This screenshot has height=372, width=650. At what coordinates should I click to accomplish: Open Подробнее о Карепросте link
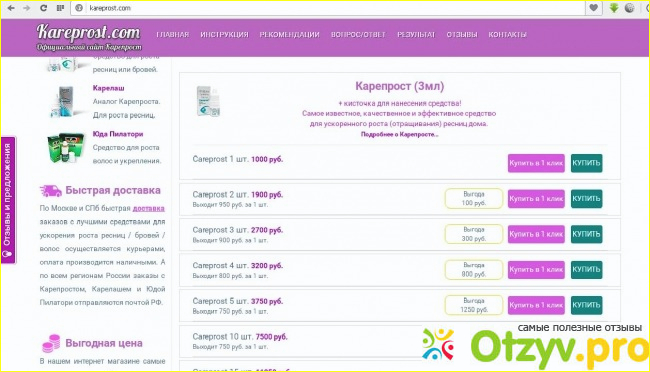coord(400,134)
